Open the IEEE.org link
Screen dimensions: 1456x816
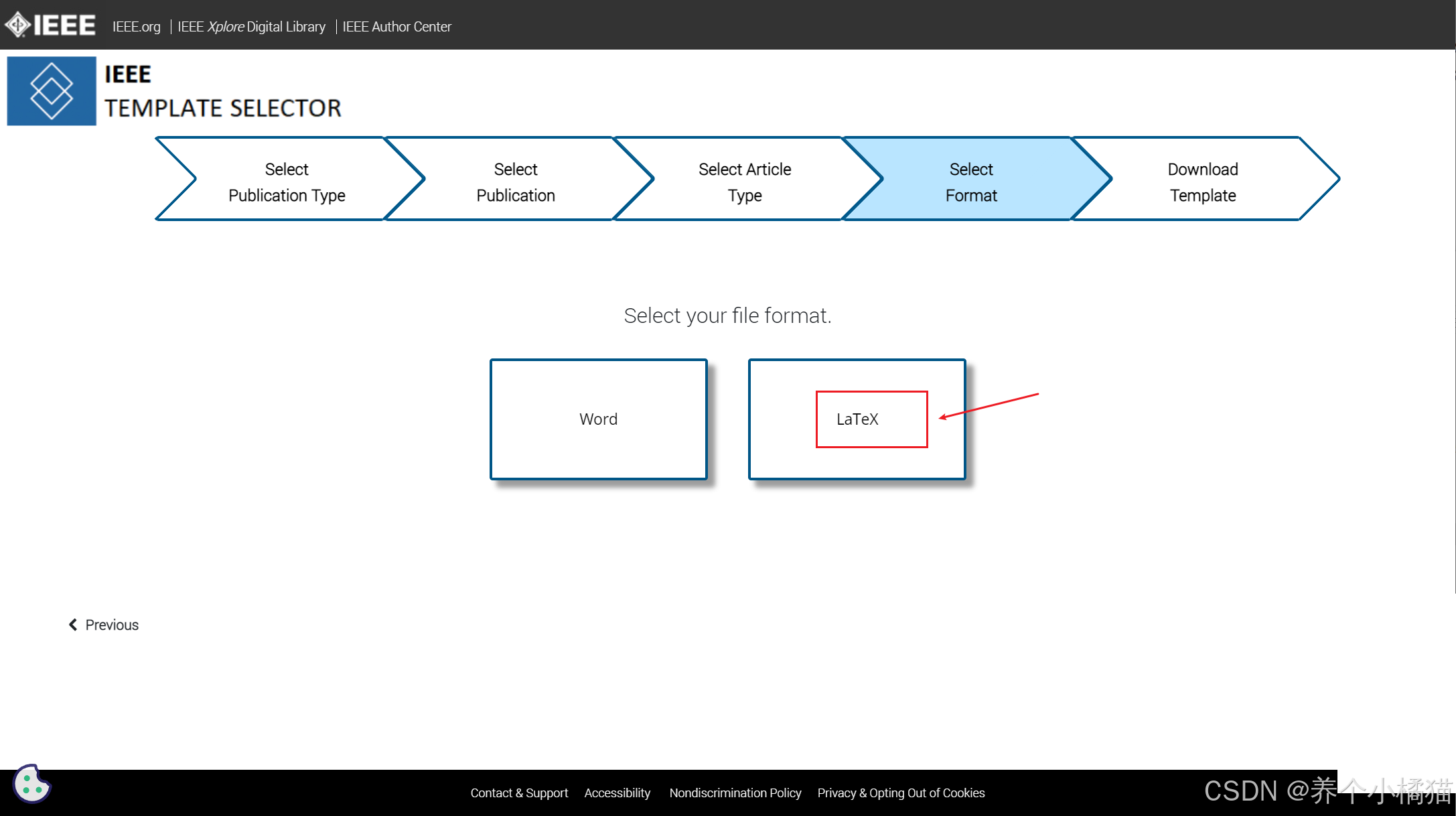coord(136,27)
